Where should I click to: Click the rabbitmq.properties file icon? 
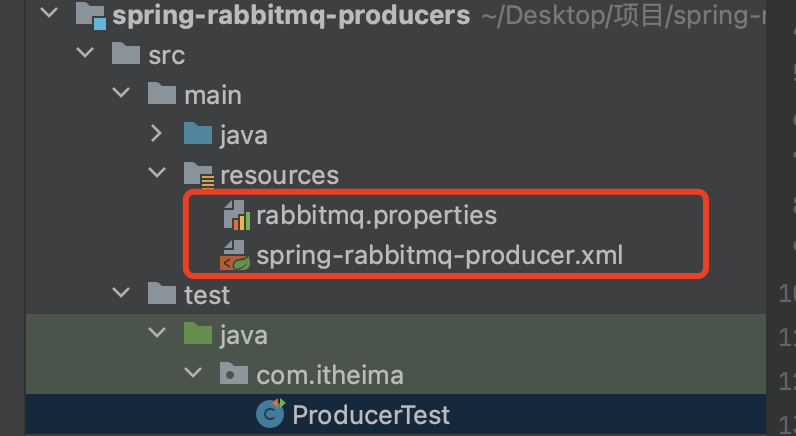click(235, 215)
